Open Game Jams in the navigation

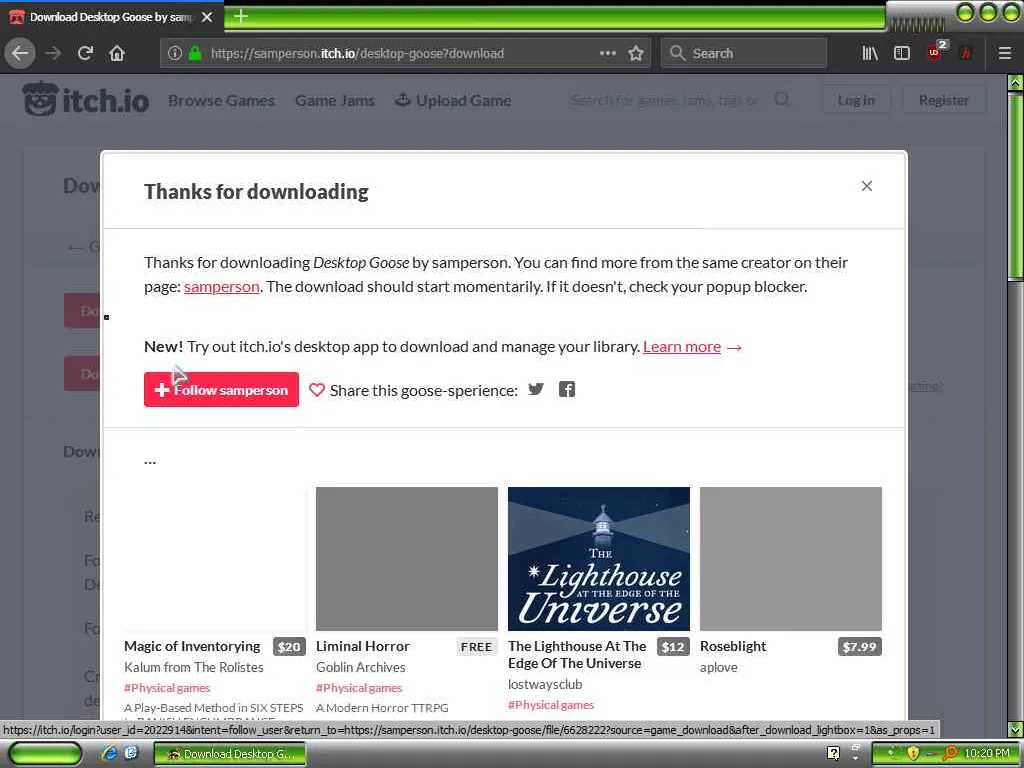[334, 101]
